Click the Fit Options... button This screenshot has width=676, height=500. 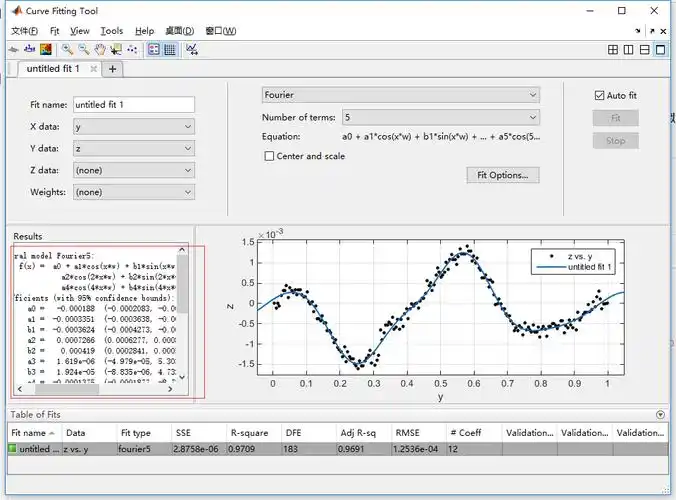click(502, 175)
